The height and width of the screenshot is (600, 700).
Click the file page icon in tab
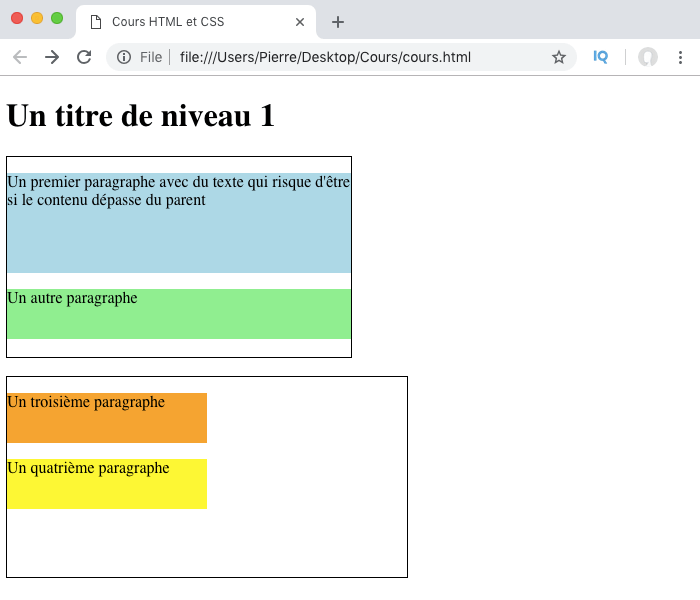point(96,22)
